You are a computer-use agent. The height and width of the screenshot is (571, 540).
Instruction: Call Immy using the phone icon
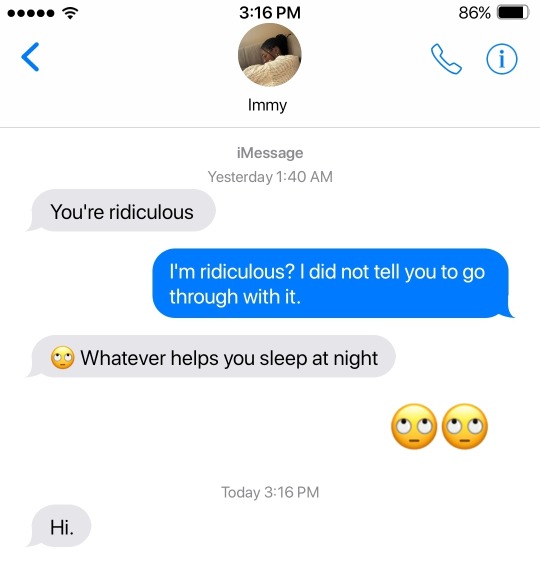446,59
